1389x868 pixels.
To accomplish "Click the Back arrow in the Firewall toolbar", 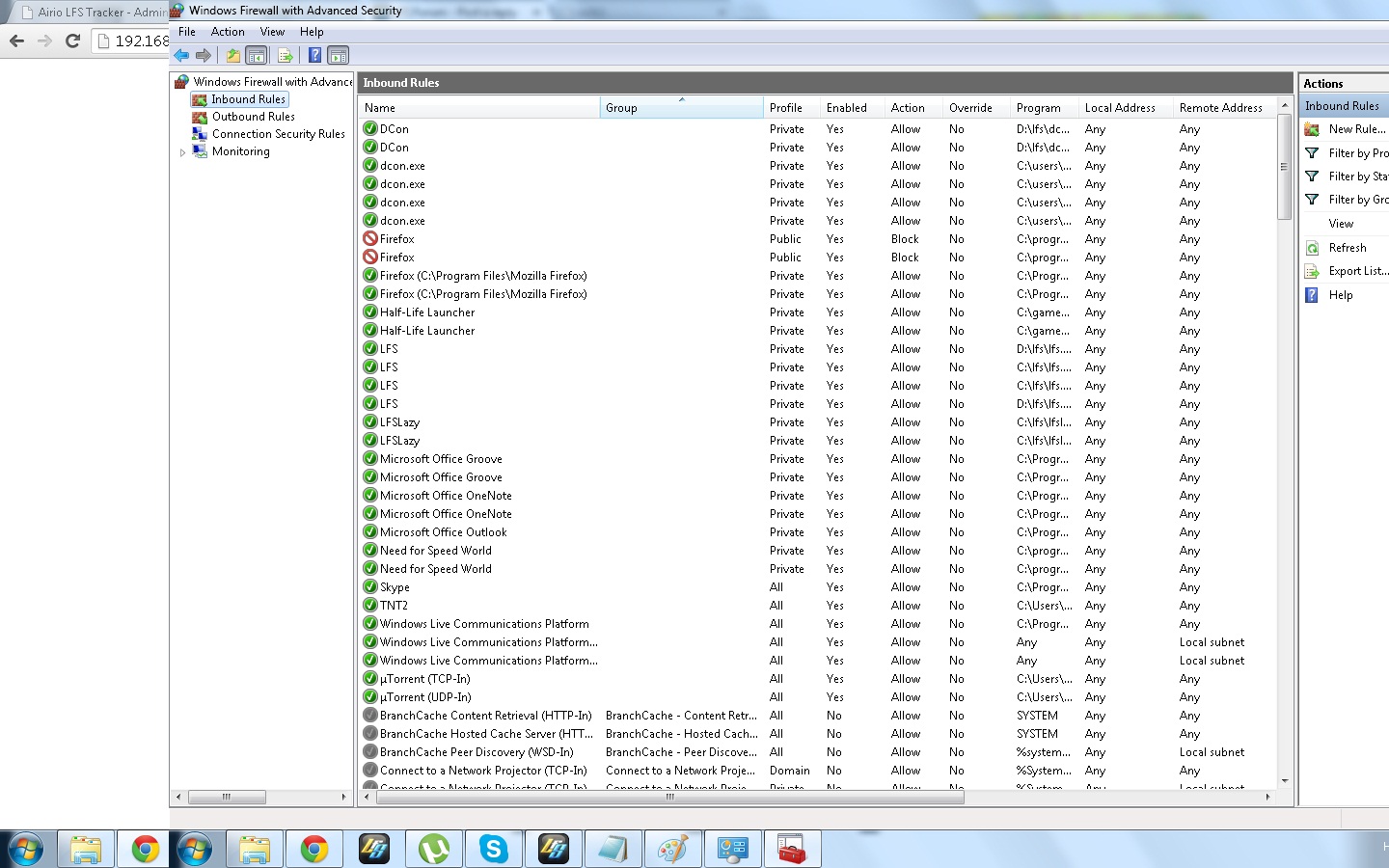I will [181, 55].
